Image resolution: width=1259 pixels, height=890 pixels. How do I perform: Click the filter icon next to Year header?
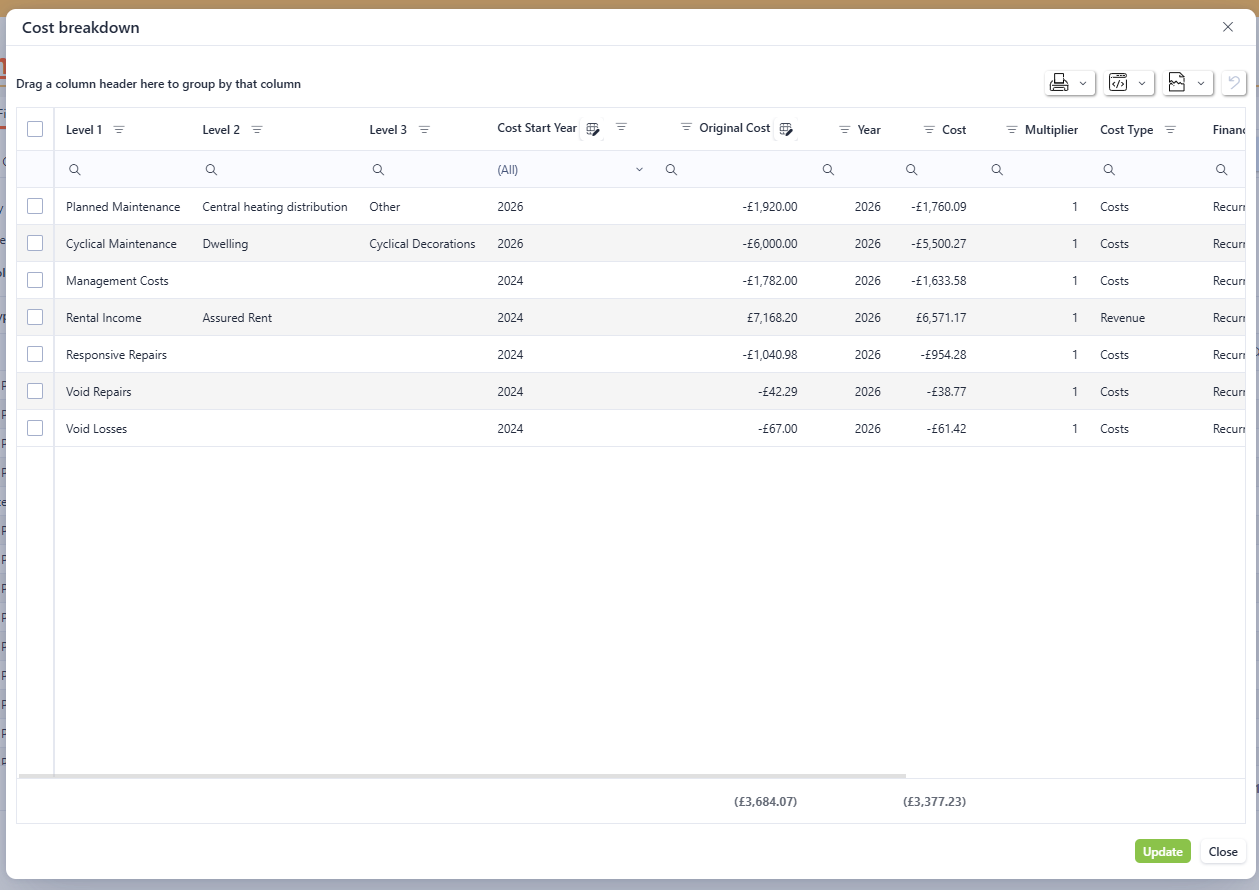[844, 130]
